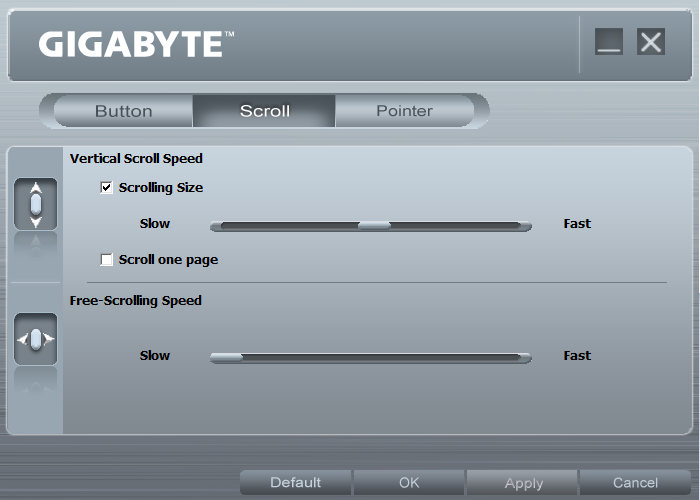The height and width of the screenshot is (500, 700).
Task: Click the Fast label of Vertical Scroll Speed
Action: [577, 223]
